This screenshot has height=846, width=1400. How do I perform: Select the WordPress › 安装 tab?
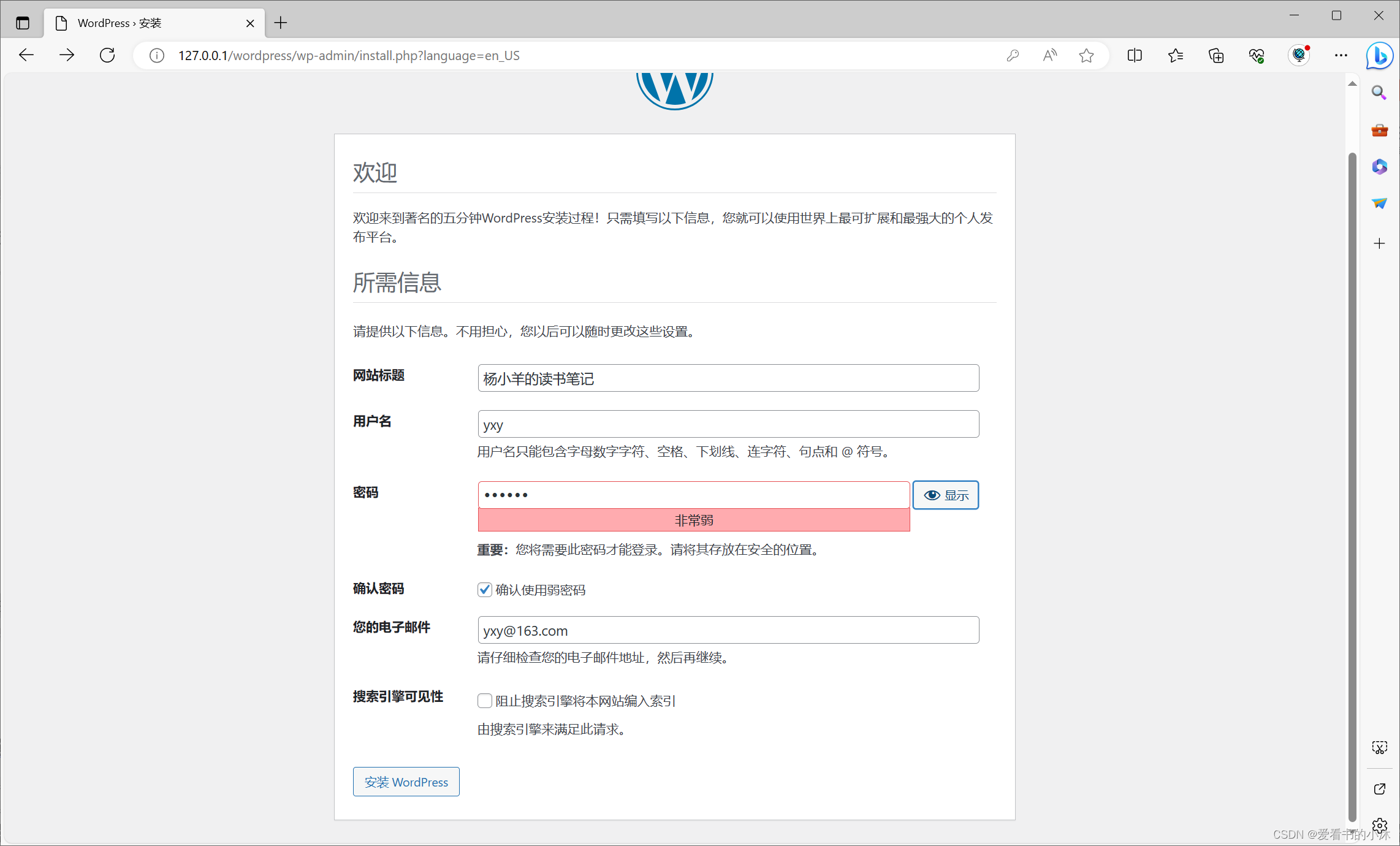click(153, 23)
